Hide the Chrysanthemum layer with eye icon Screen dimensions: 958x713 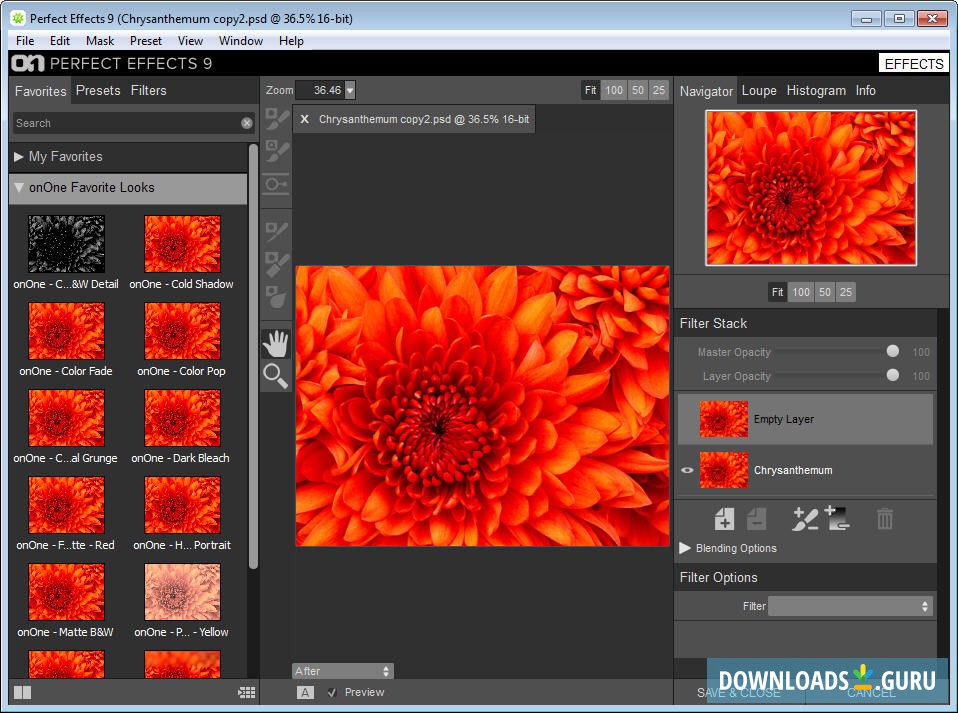[687, 470]
